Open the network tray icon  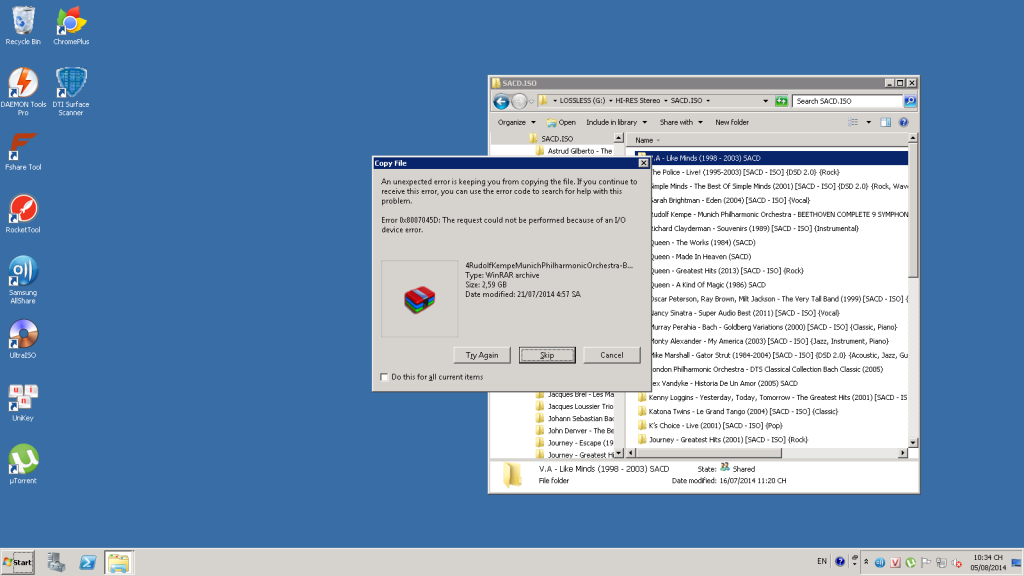(x=941, y=562)
